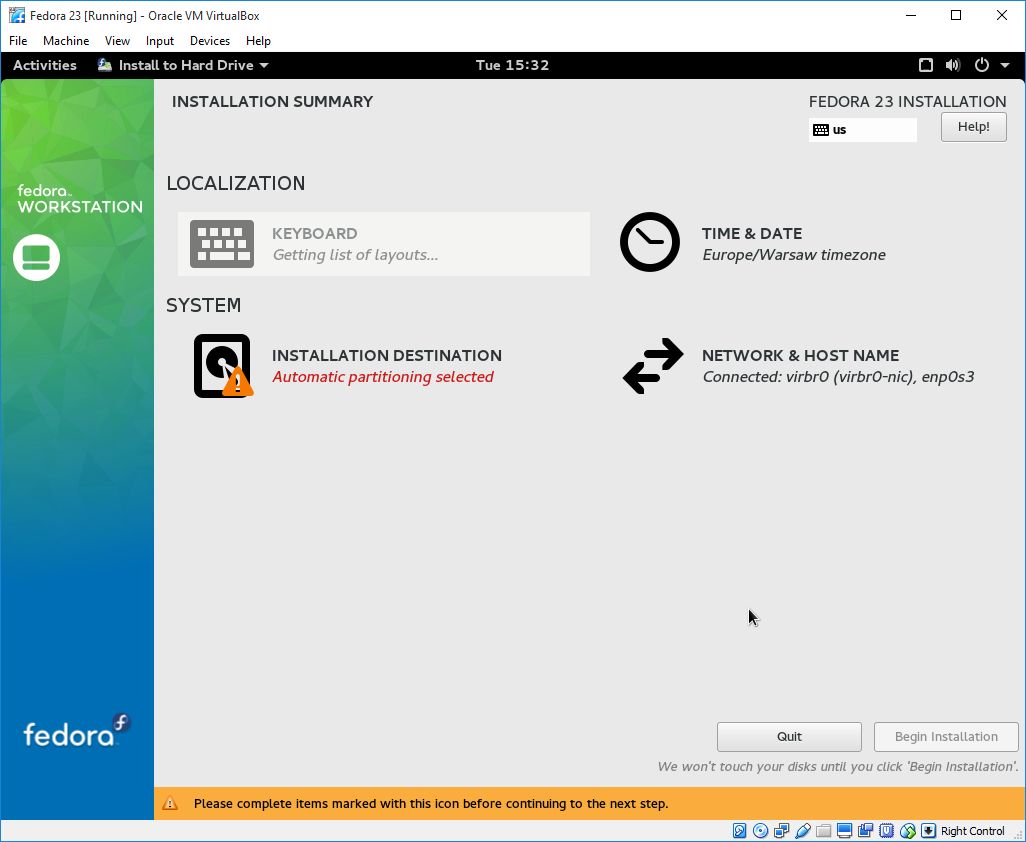The height and width of the screenshot is (842, 1026).
Task: Open the Input menu
Action: pos(160,41)
